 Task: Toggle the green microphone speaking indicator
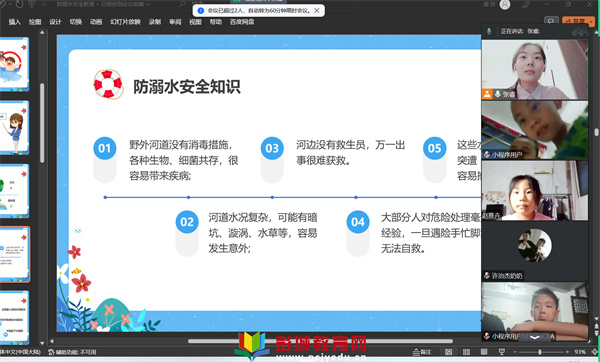click(x=489, y=31)
